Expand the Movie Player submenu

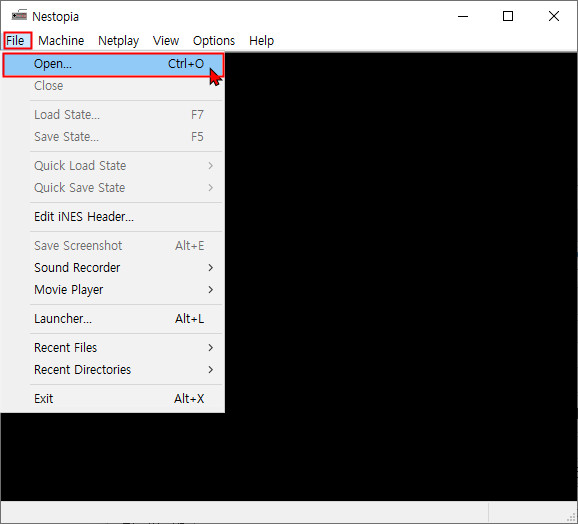[x=113, y=290]
